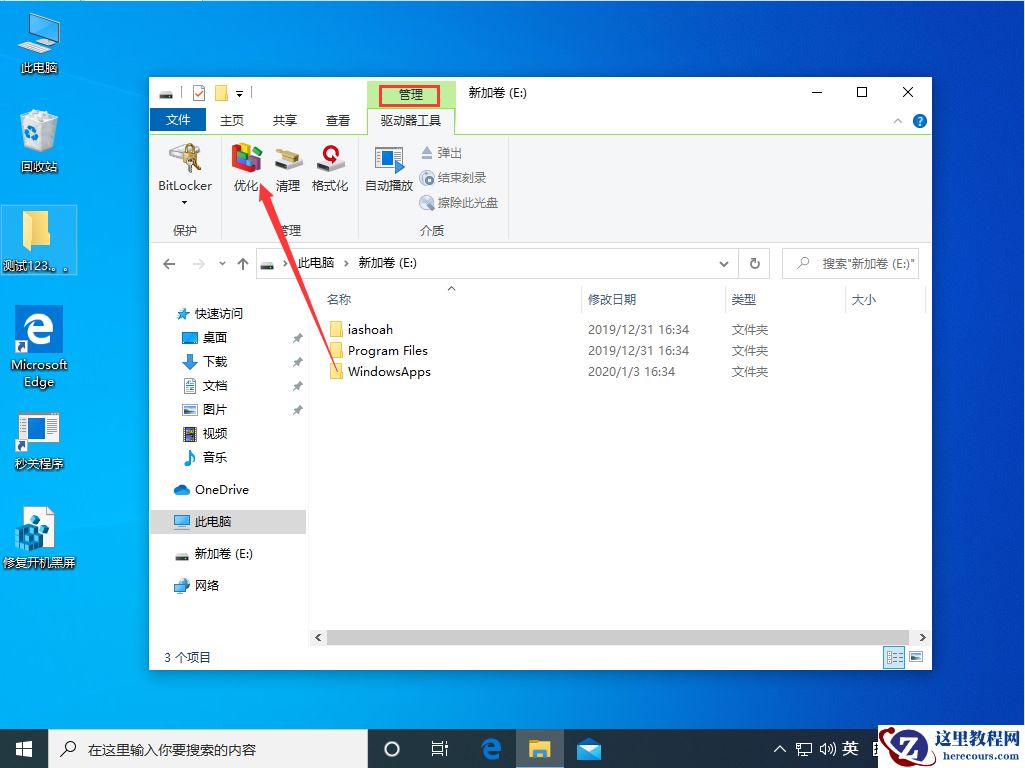Open the address bar history dropdown
This screenshot has height=768, width=1025.
click(723, 263)
